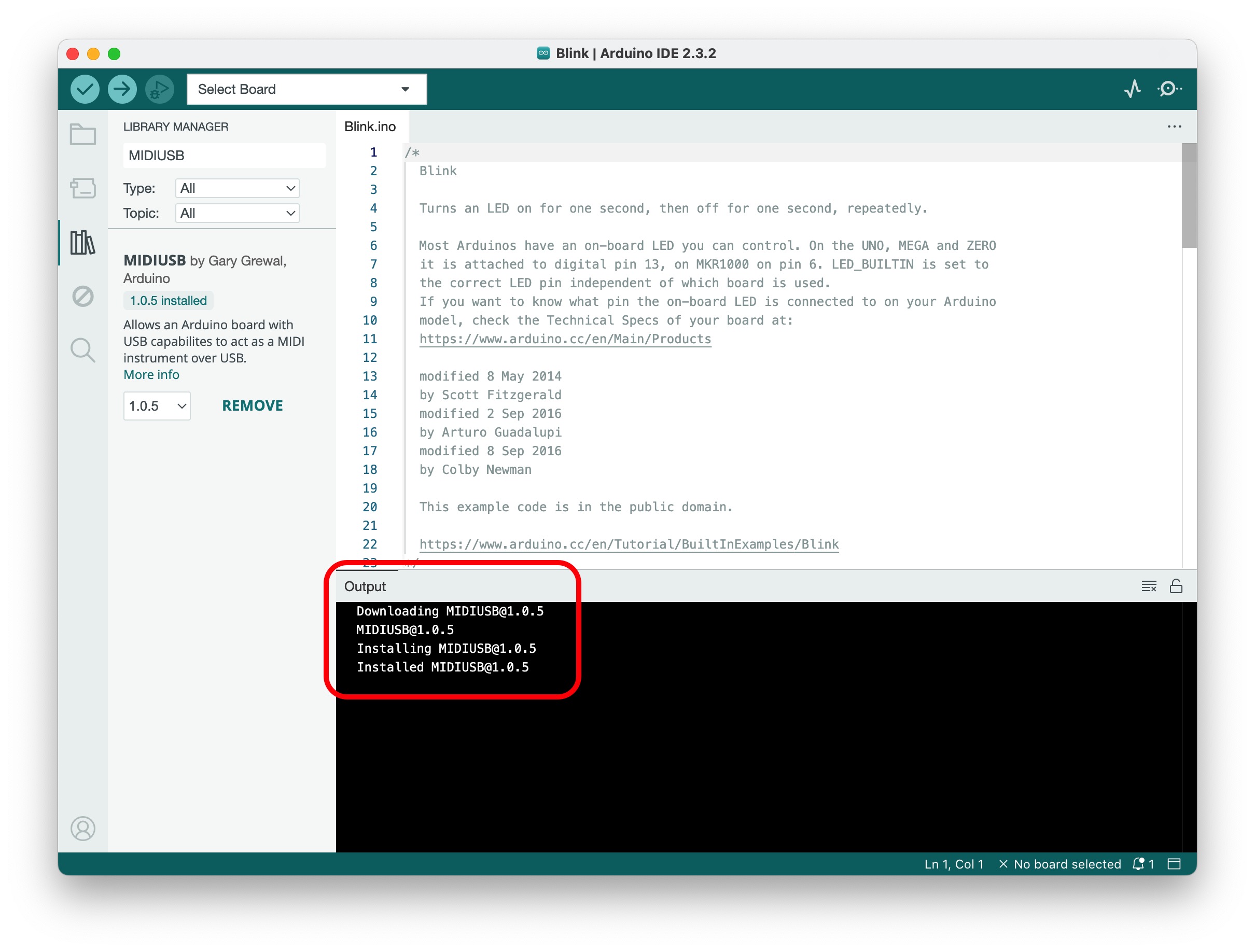Click line number 13 in gutter
The width and height of the screenshot is (1255, 952).
point(370,376)
